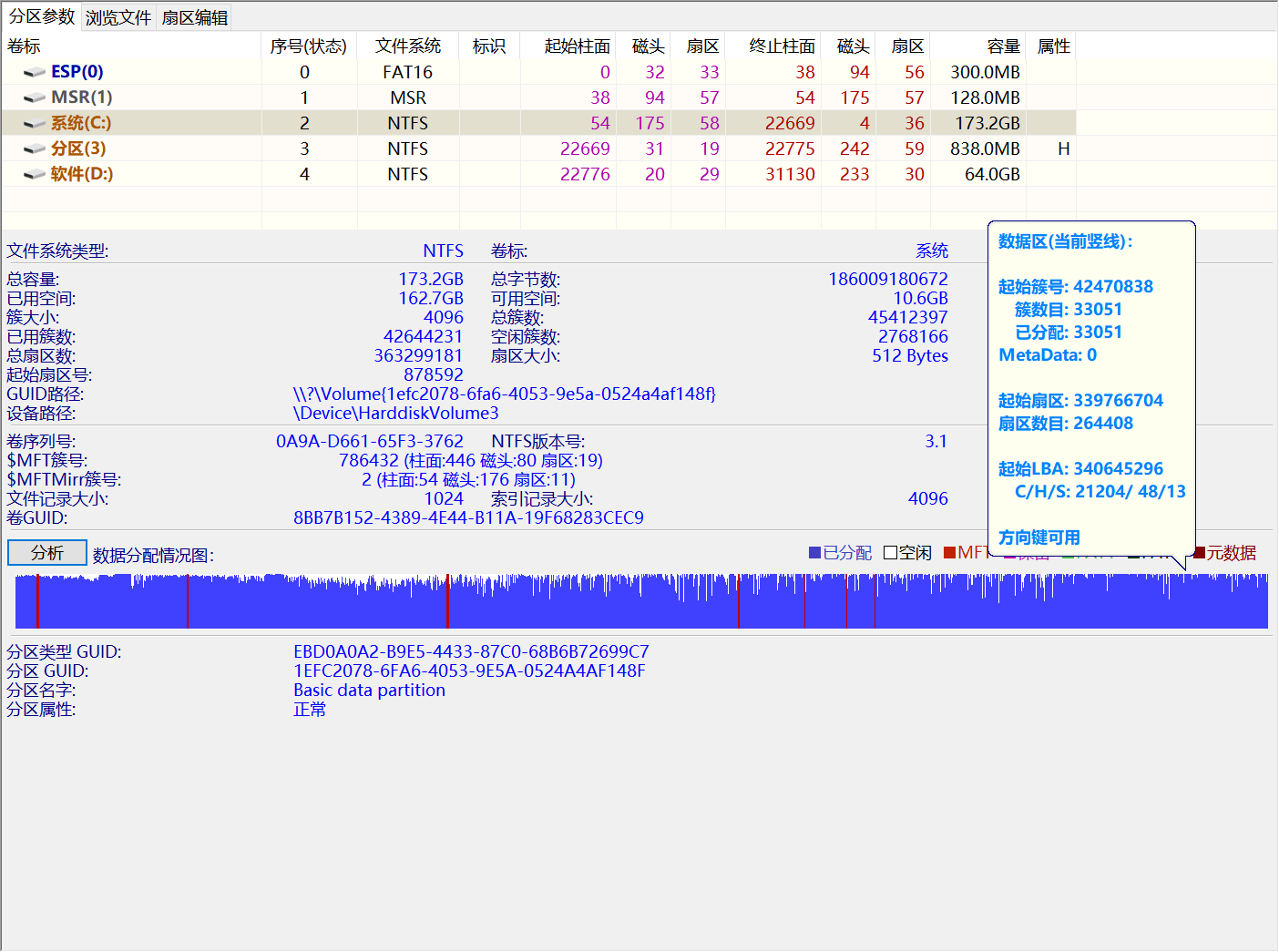
Task: Select the MSR(1) partition disk icon
Action: tap(34, 97)
